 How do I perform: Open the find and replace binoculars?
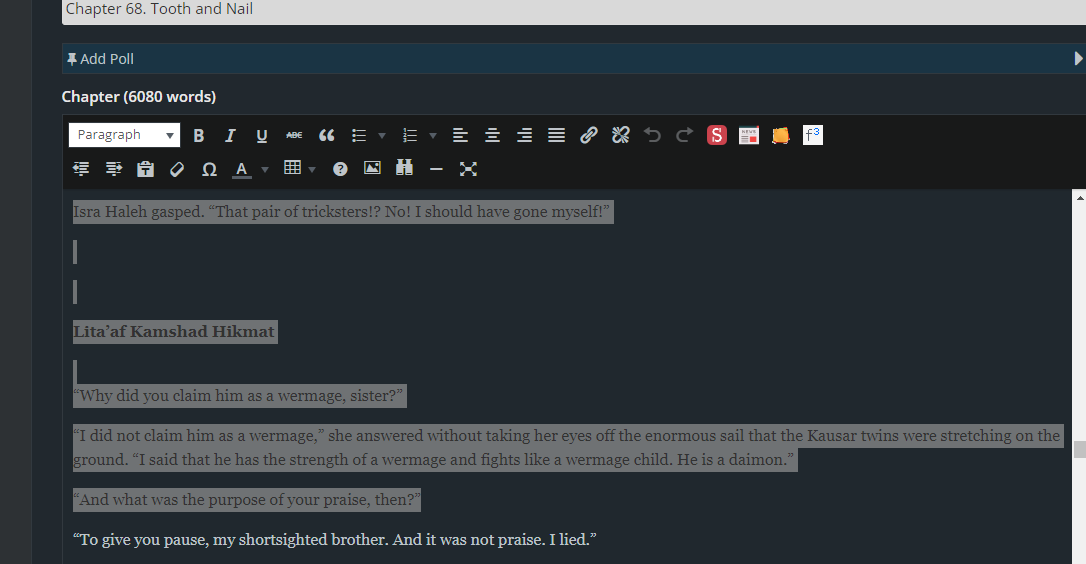click(404, 169)
